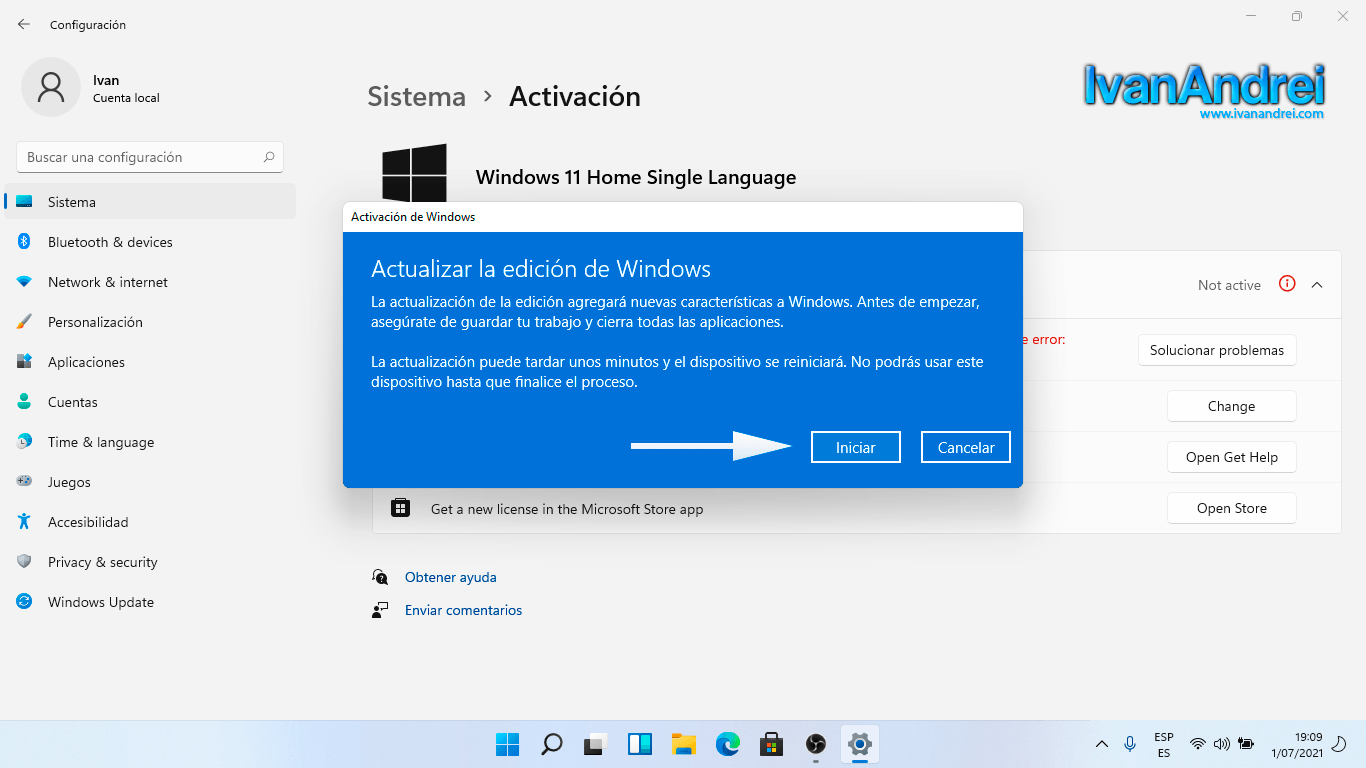Image resolution: width=1366 pixels, height=768 pixels.
Task: Open Accesibilidad settings
Action: pos(150,522)
